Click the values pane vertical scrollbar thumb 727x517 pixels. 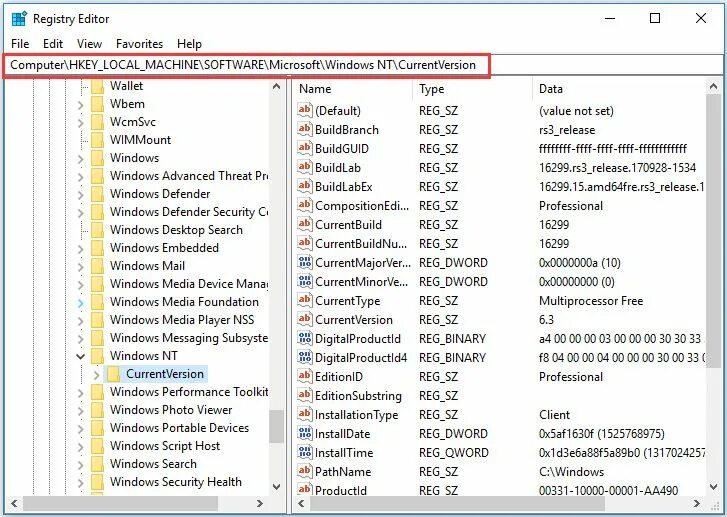point(713,230)
